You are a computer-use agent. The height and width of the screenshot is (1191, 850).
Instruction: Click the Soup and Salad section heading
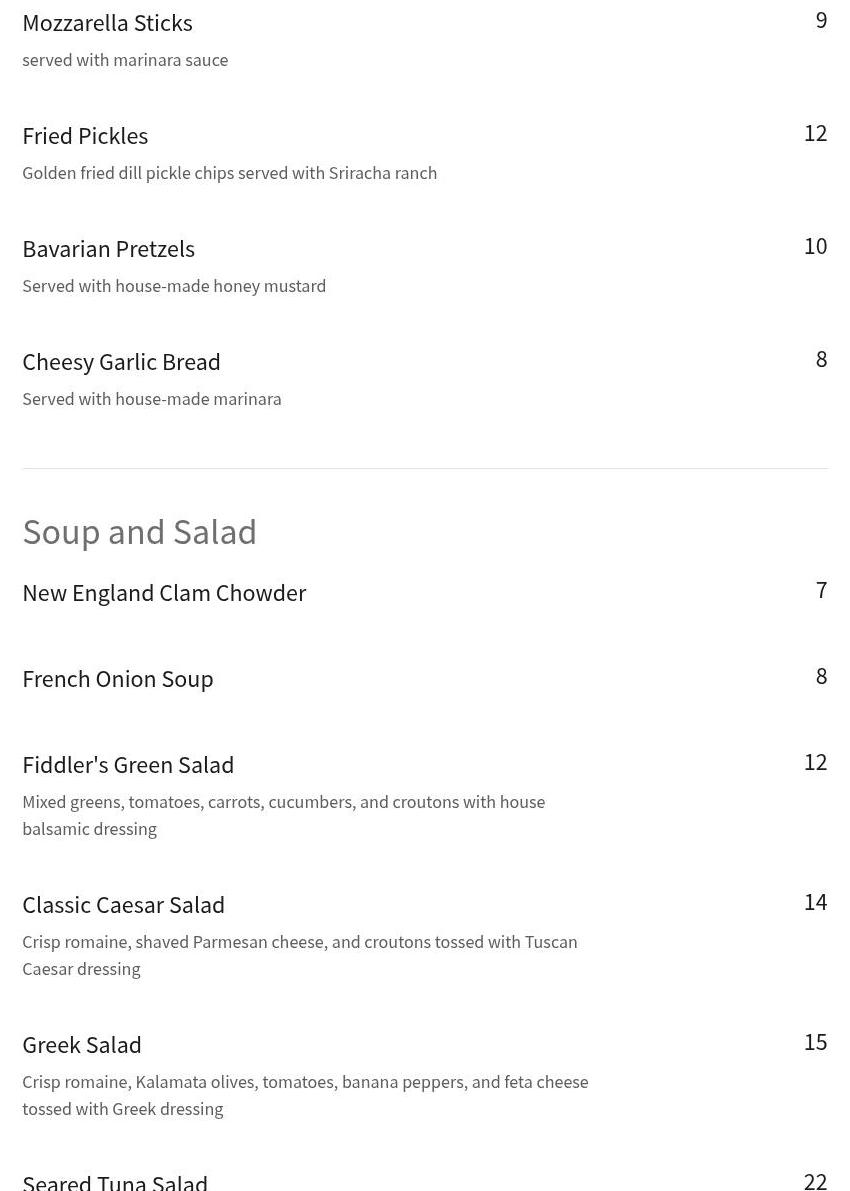click(140, 532)
